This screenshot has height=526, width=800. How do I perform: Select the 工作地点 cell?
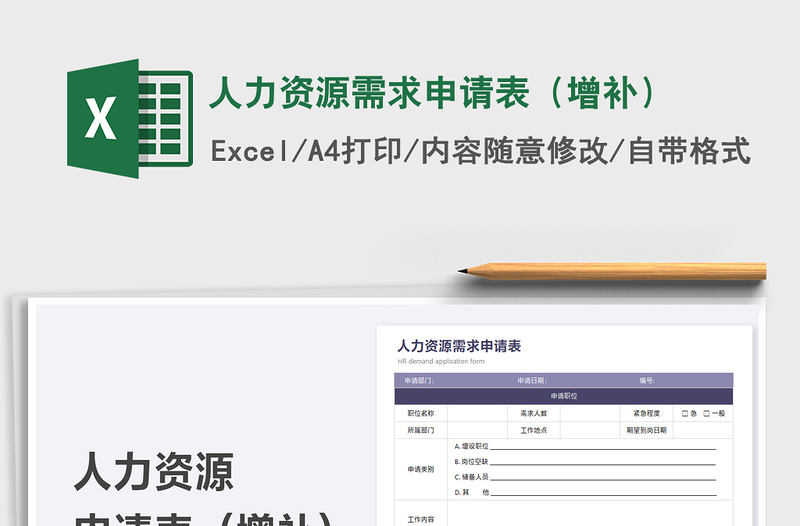pyautogui.click(x=534, y=430)
